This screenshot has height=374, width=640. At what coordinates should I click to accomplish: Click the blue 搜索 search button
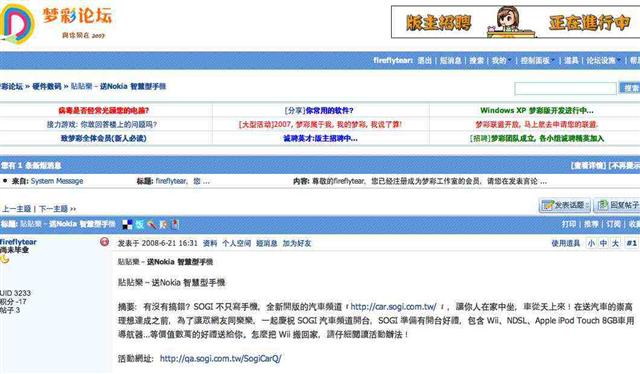click(630, 88)
